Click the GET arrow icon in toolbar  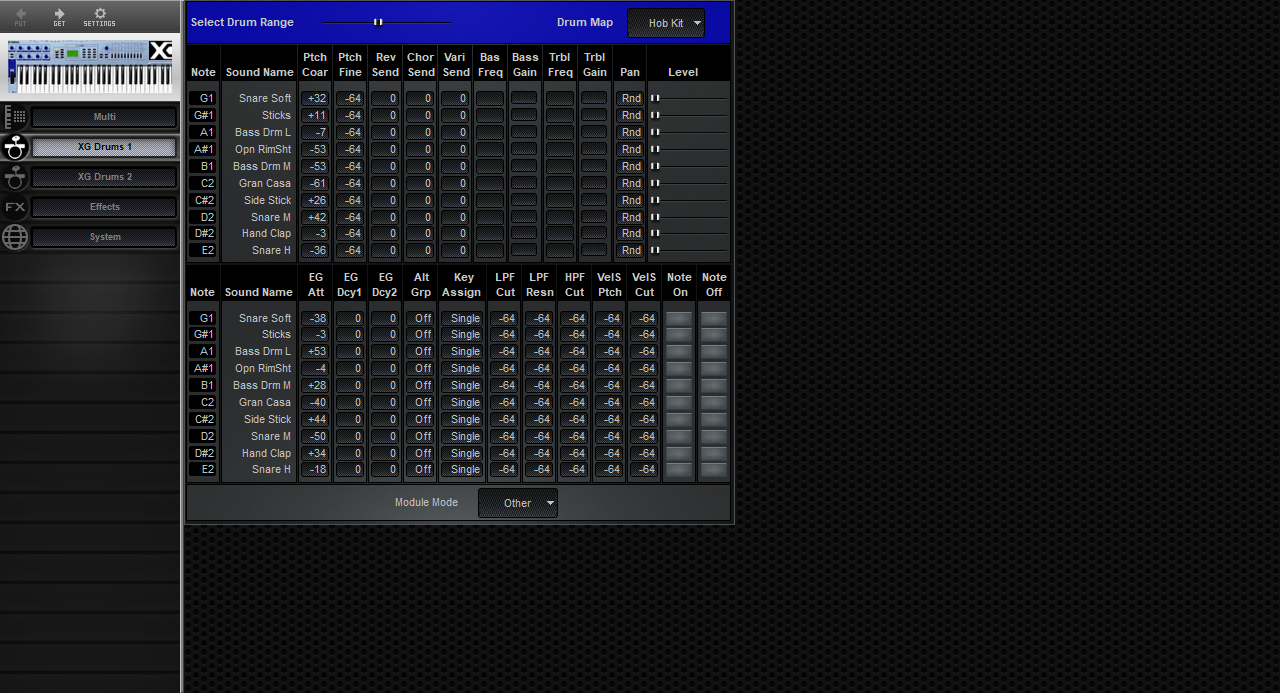(x=59, y=16)
